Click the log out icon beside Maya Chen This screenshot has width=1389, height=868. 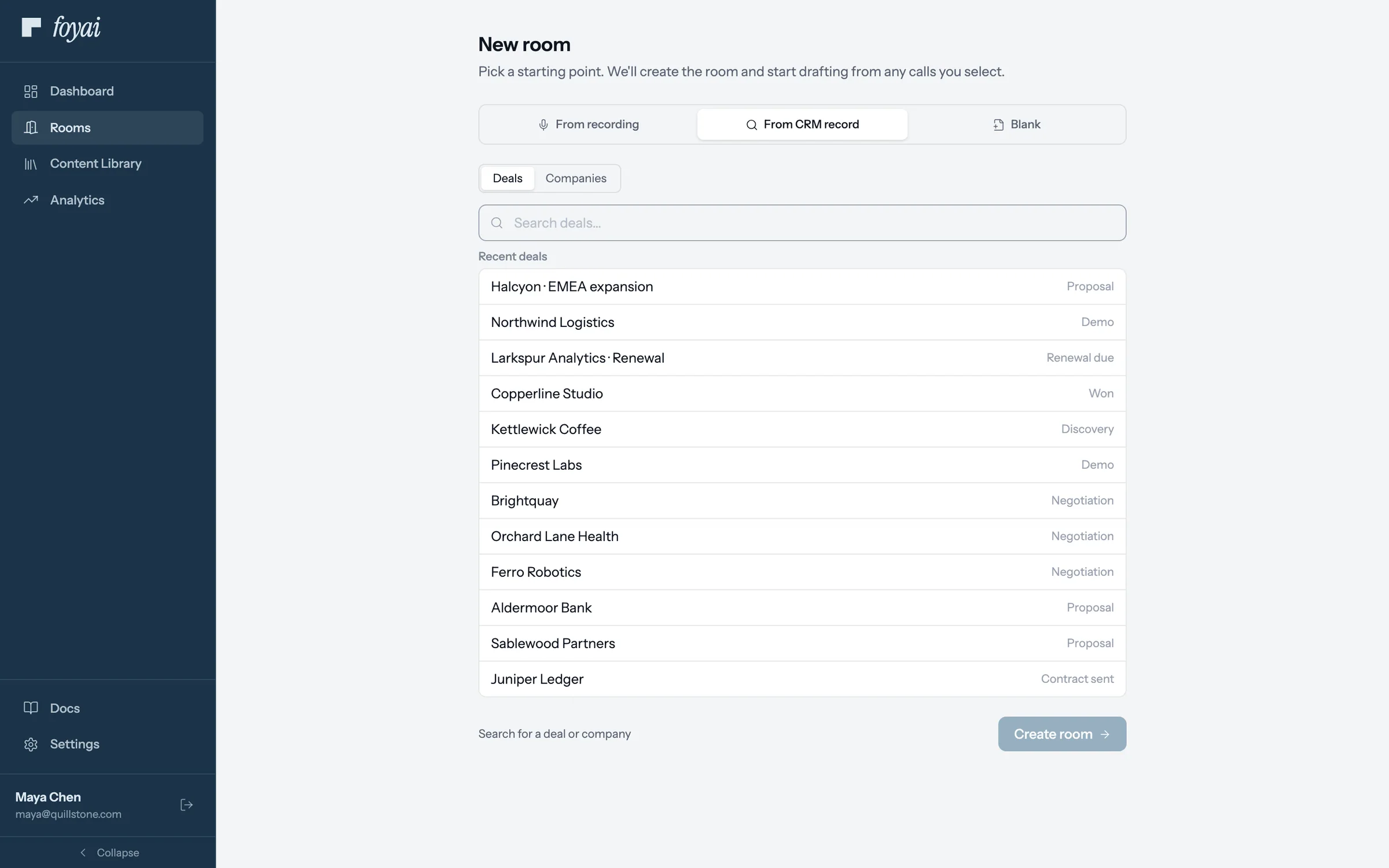pyautogui.click(x=186, y=805)
